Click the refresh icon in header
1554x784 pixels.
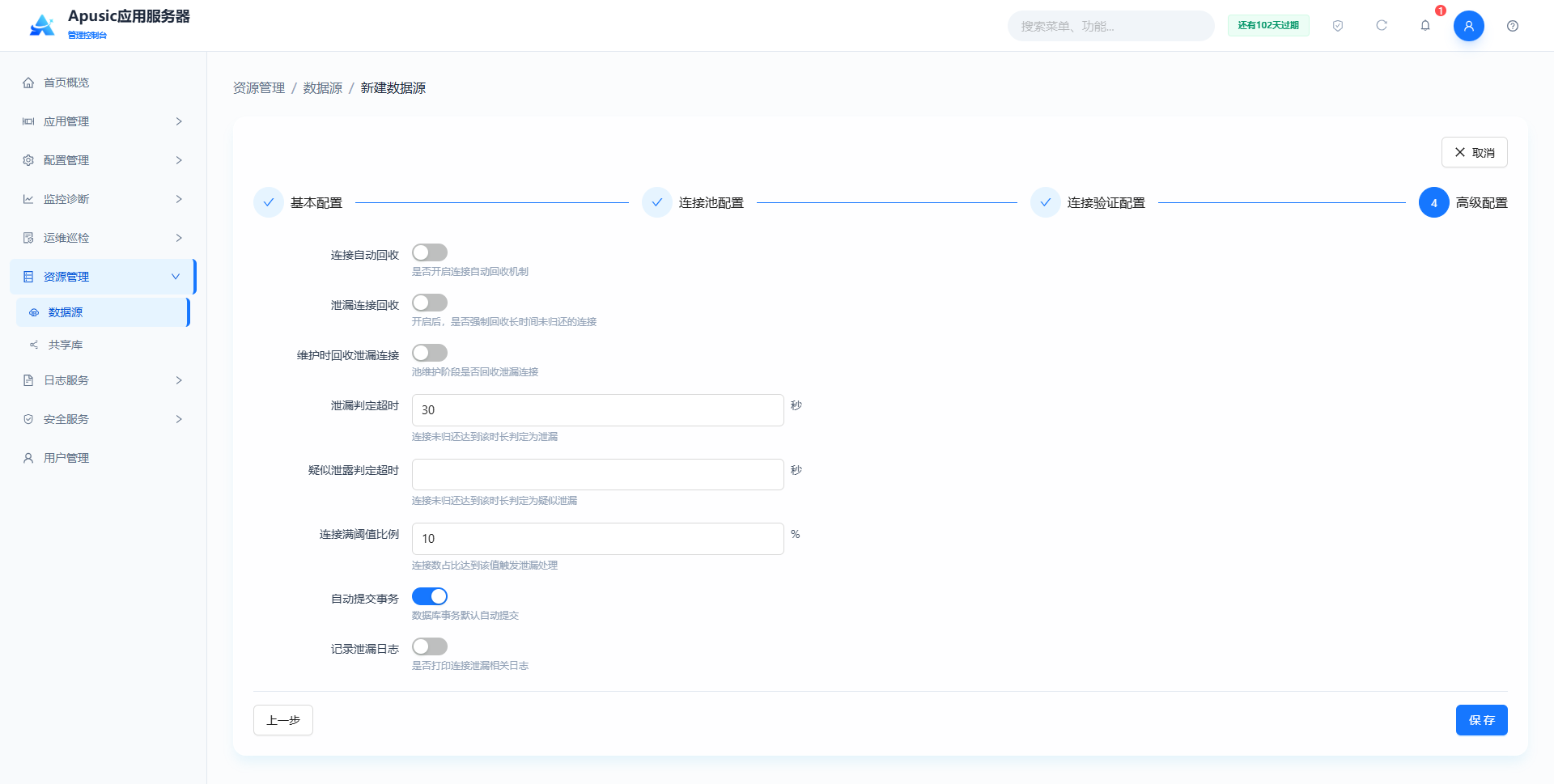(x=1382, y=26)
